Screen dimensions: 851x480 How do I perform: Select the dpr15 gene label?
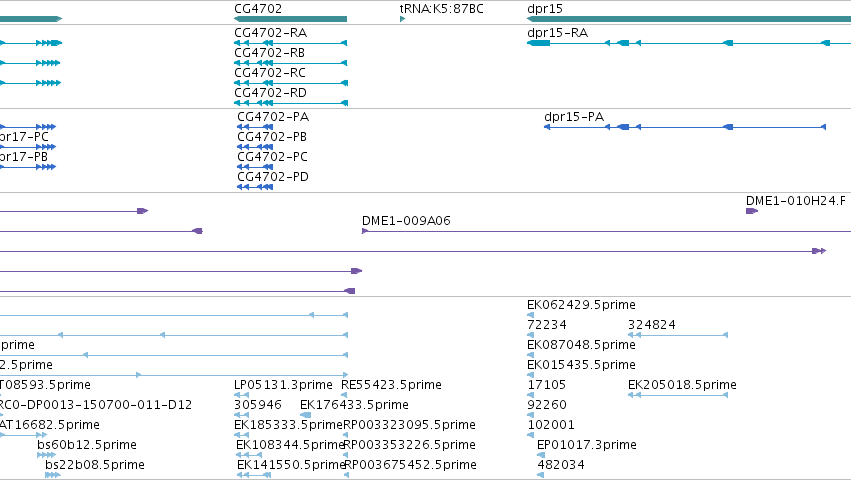point(545,9)
